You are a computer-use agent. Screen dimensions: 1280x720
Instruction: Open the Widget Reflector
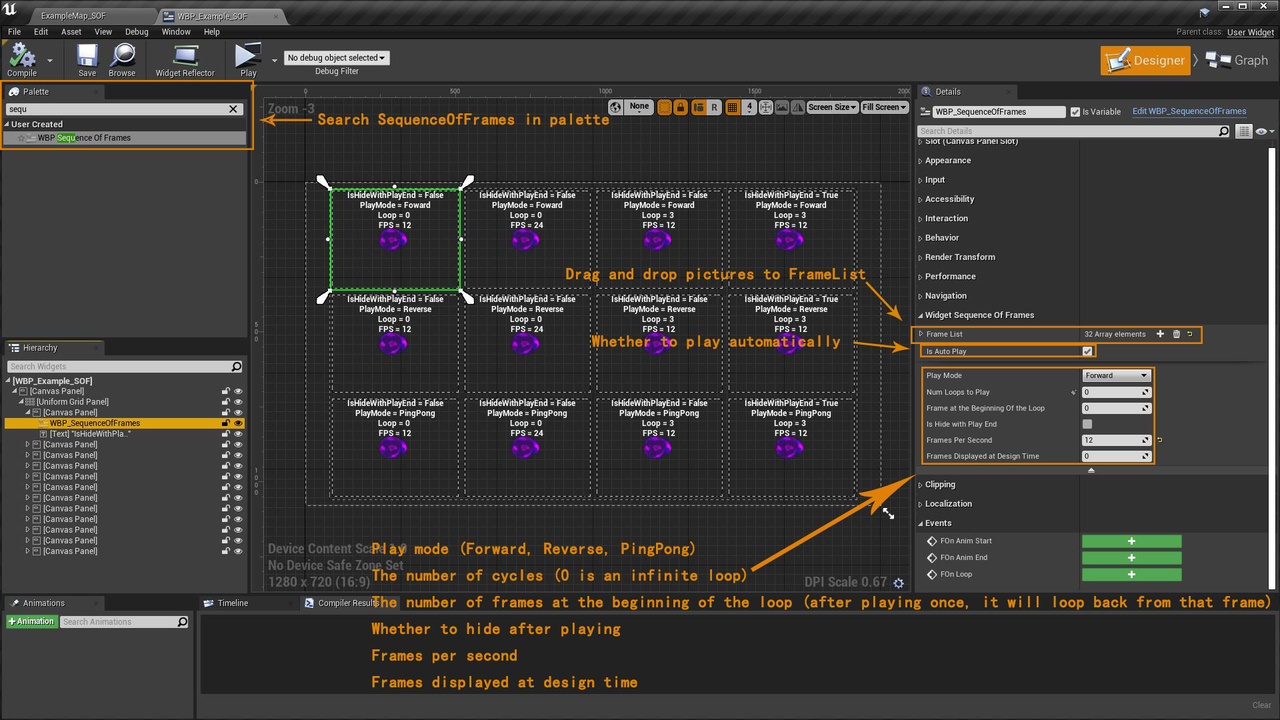(185, 60)
